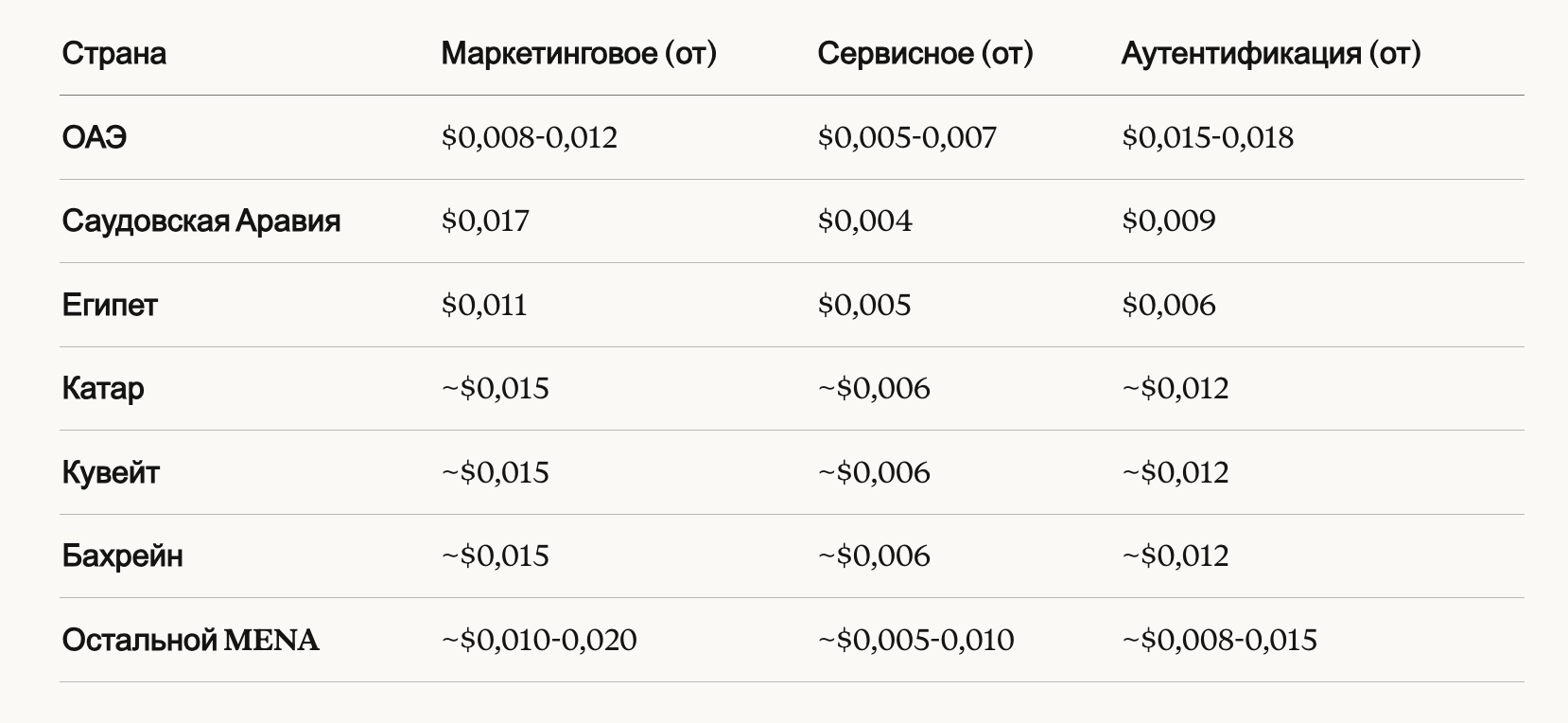Select the Бахрейн row label

tap(123, 555)
